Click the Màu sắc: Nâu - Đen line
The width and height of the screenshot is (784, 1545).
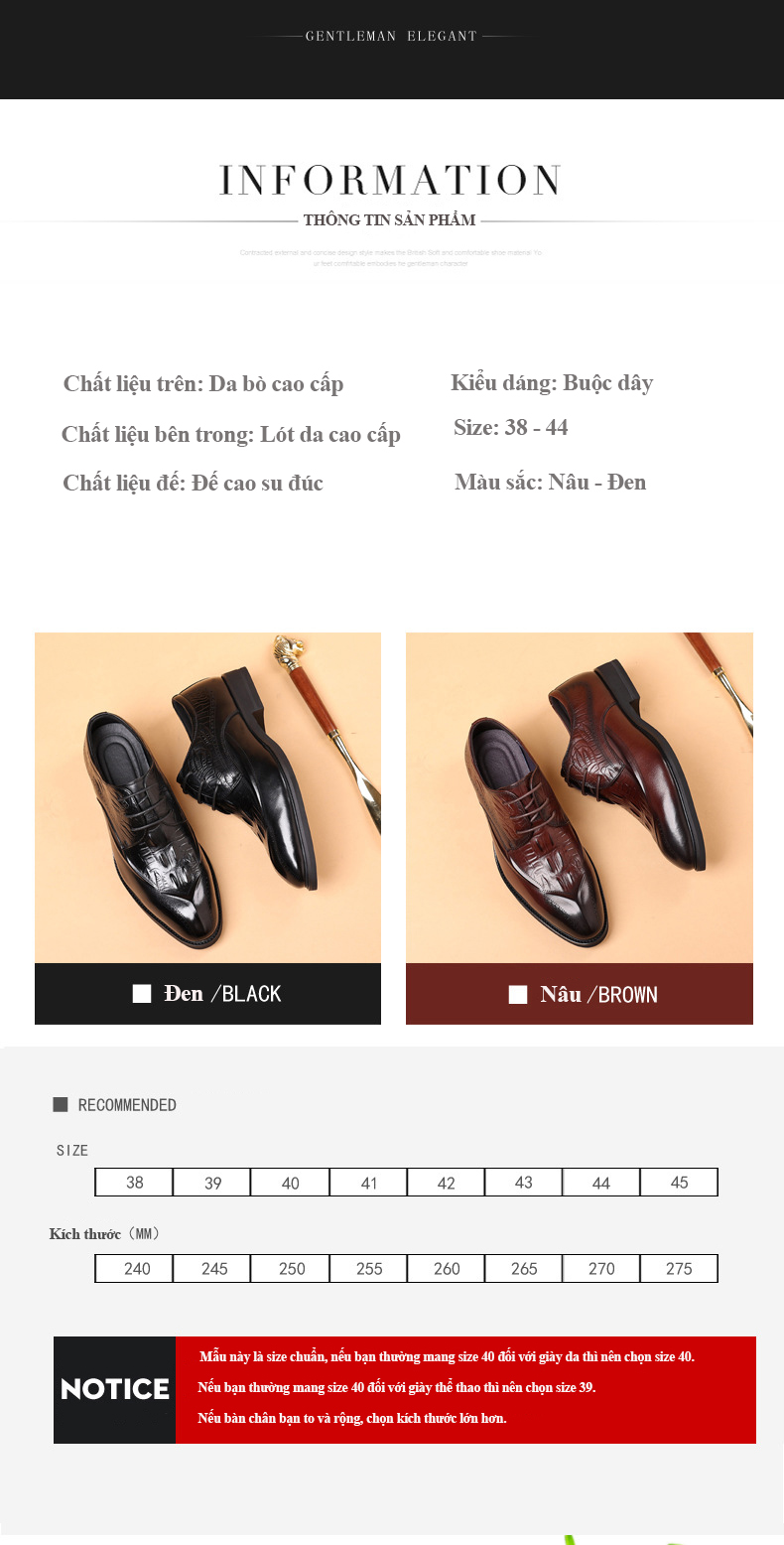point(550,483)
